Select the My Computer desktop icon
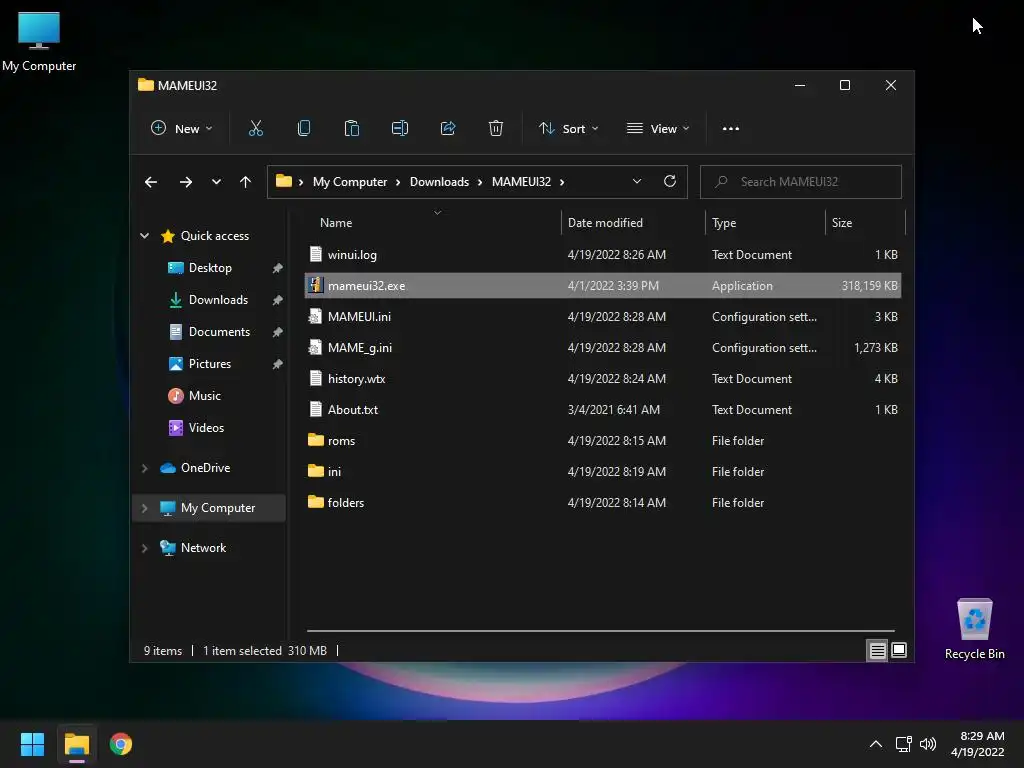This screenshot has height=768, width=1024. click(39, 41)
